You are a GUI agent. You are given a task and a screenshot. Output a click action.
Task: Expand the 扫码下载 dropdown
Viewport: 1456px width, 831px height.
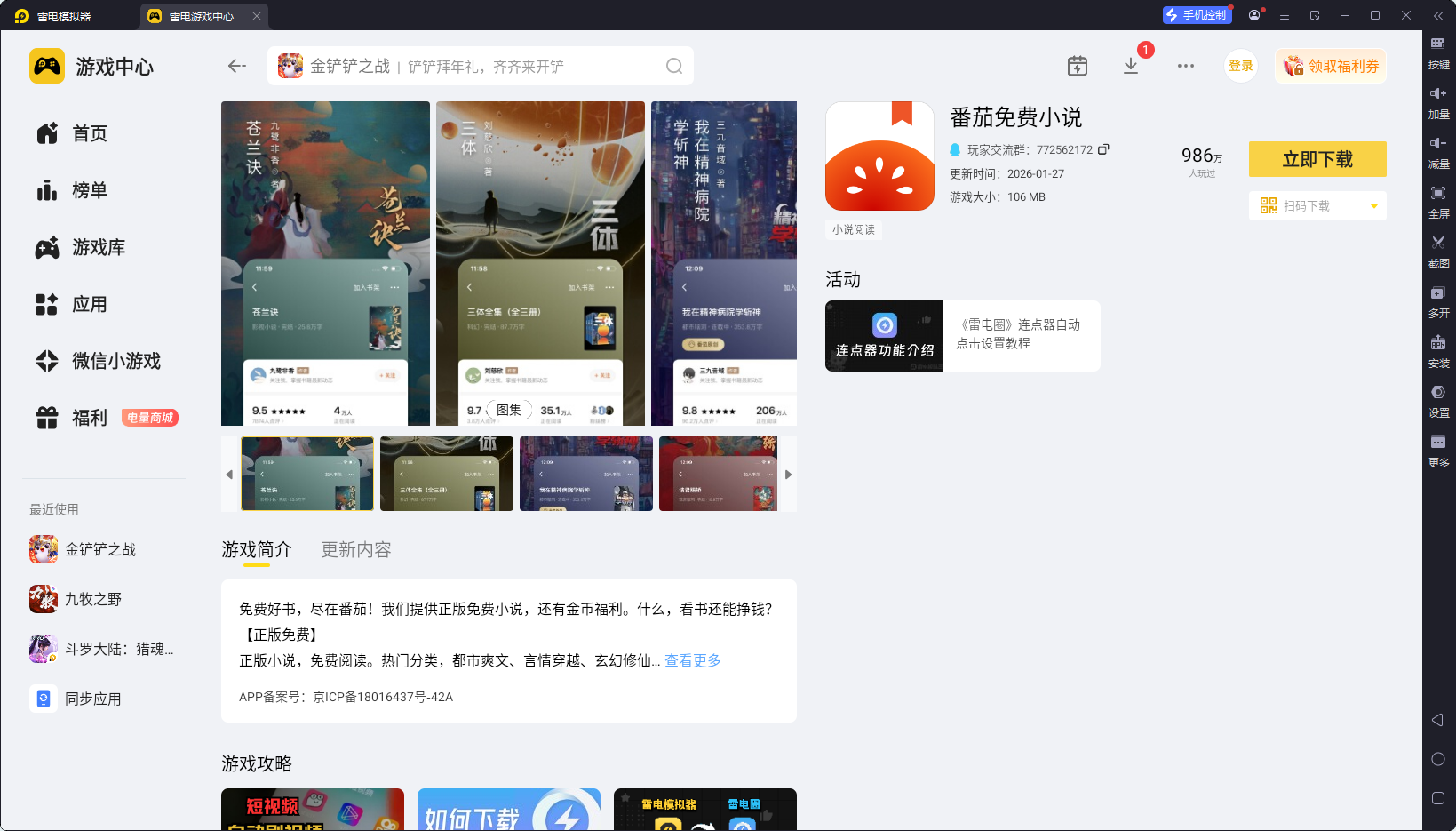[1374, 206]
